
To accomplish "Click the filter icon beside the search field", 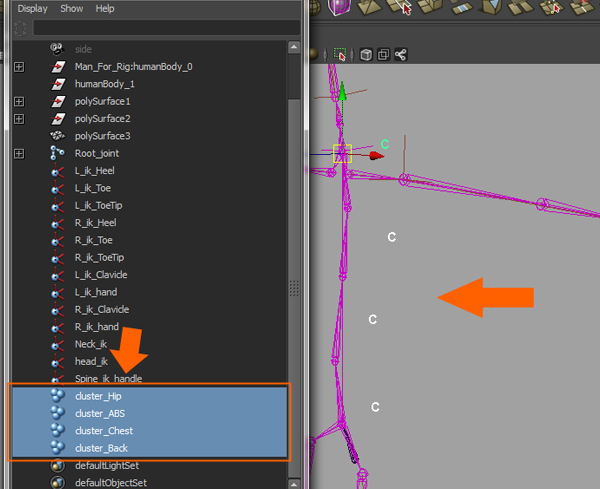I will (x=20, y=28).
